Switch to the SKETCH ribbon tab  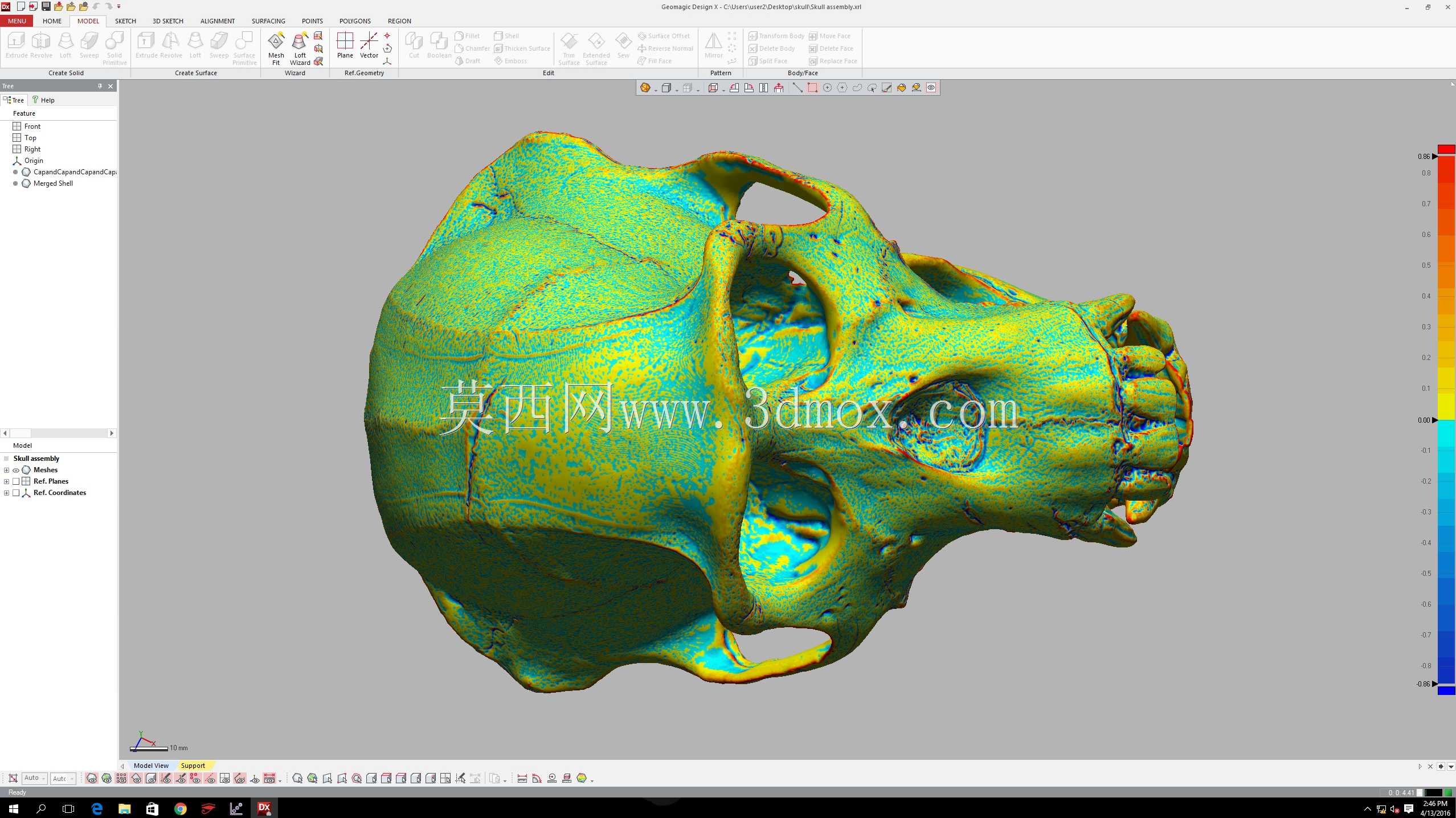[x=125, y=21]
